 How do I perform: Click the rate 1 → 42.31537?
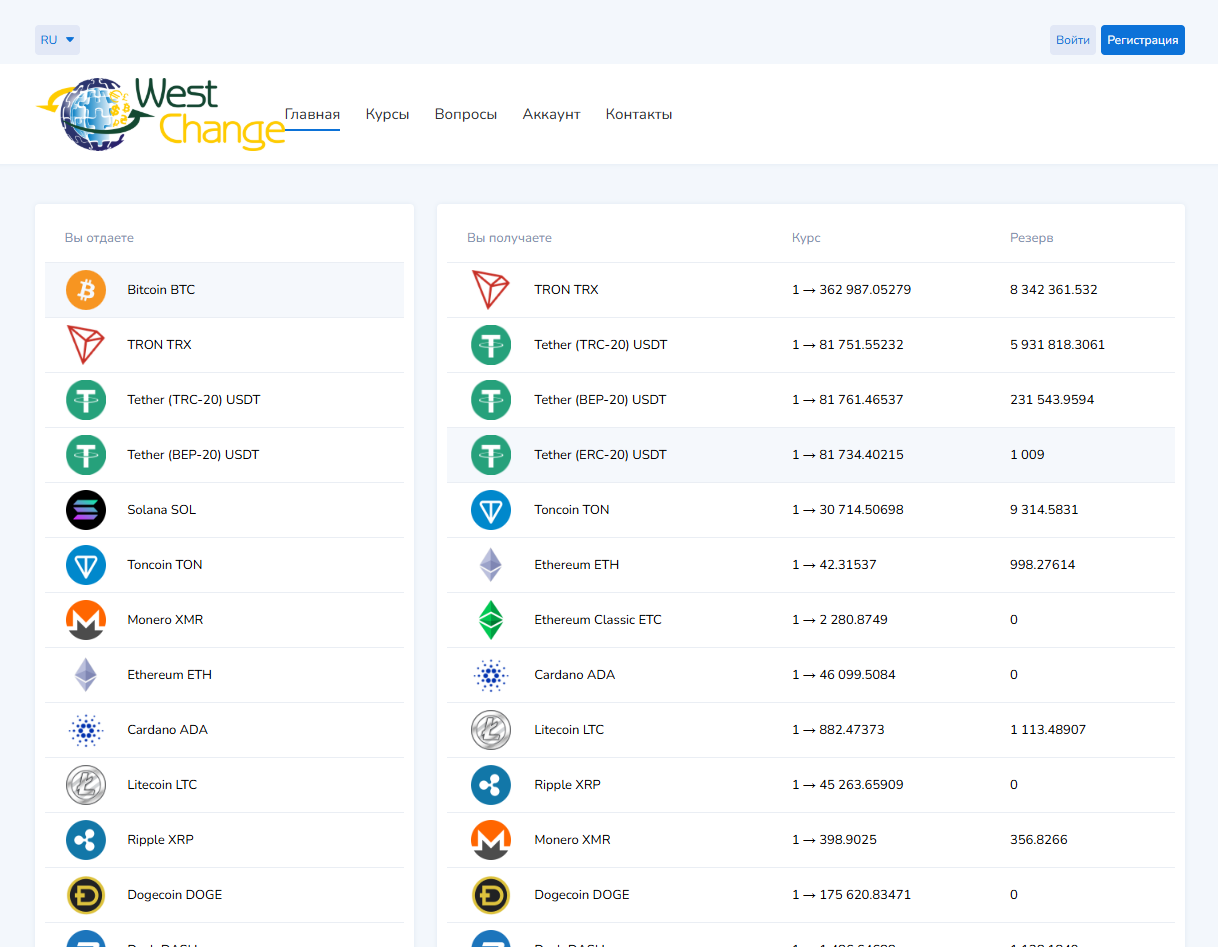click(834, 565)
